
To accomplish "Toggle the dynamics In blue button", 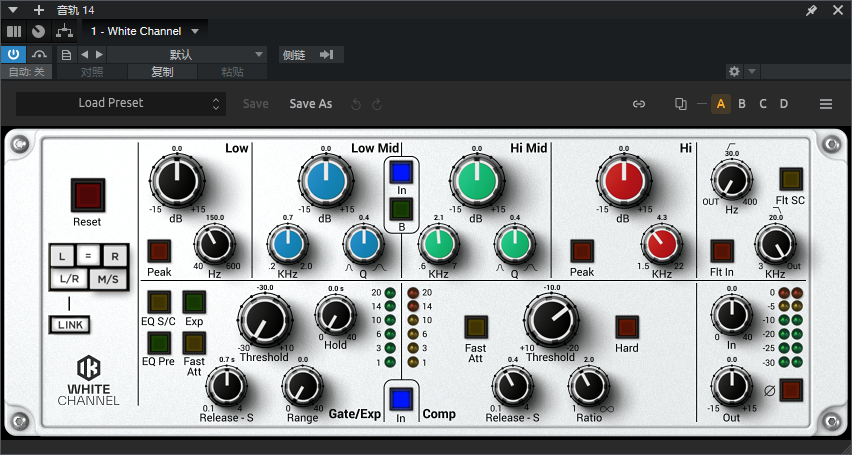I will tap(401, 399).
